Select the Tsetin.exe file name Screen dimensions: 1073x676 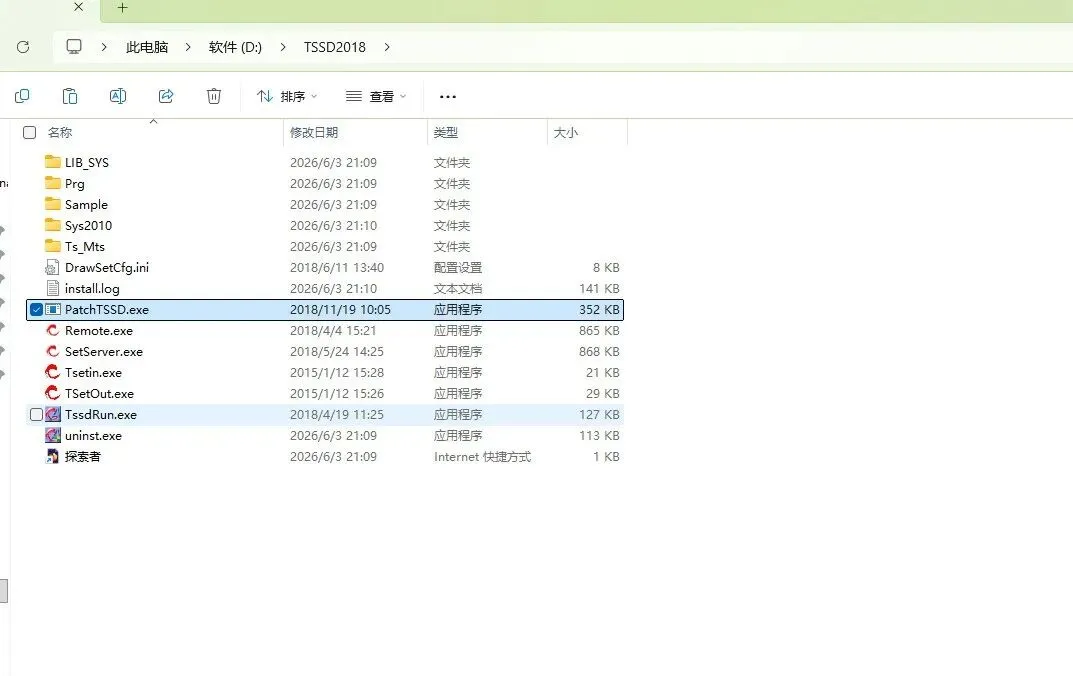(93, 373)
